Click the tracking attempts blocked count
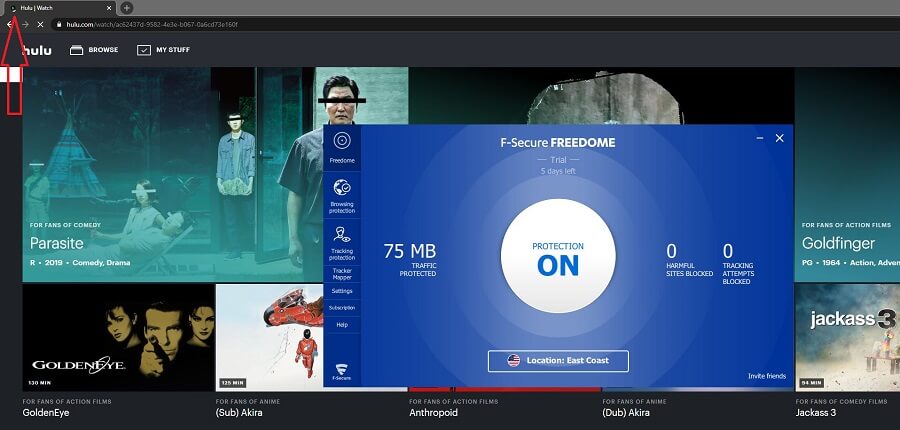 [738, 265]
